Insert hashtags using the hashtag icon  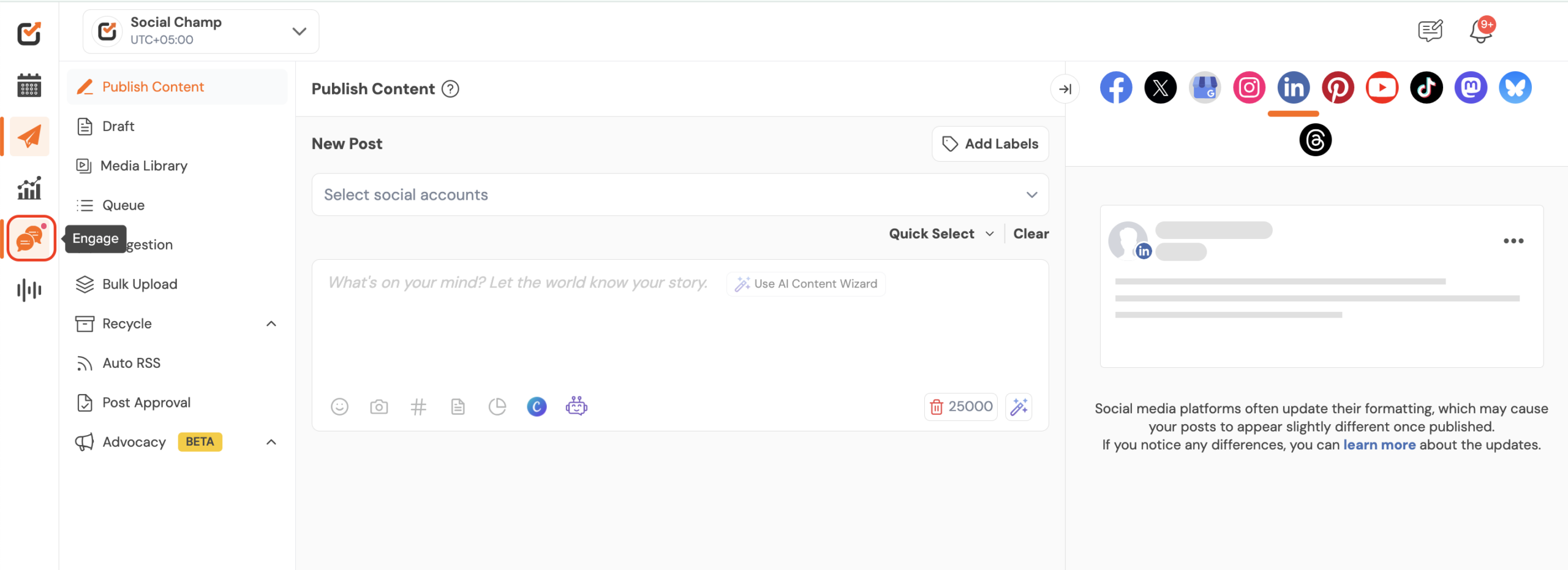click(x=418, y=407)
